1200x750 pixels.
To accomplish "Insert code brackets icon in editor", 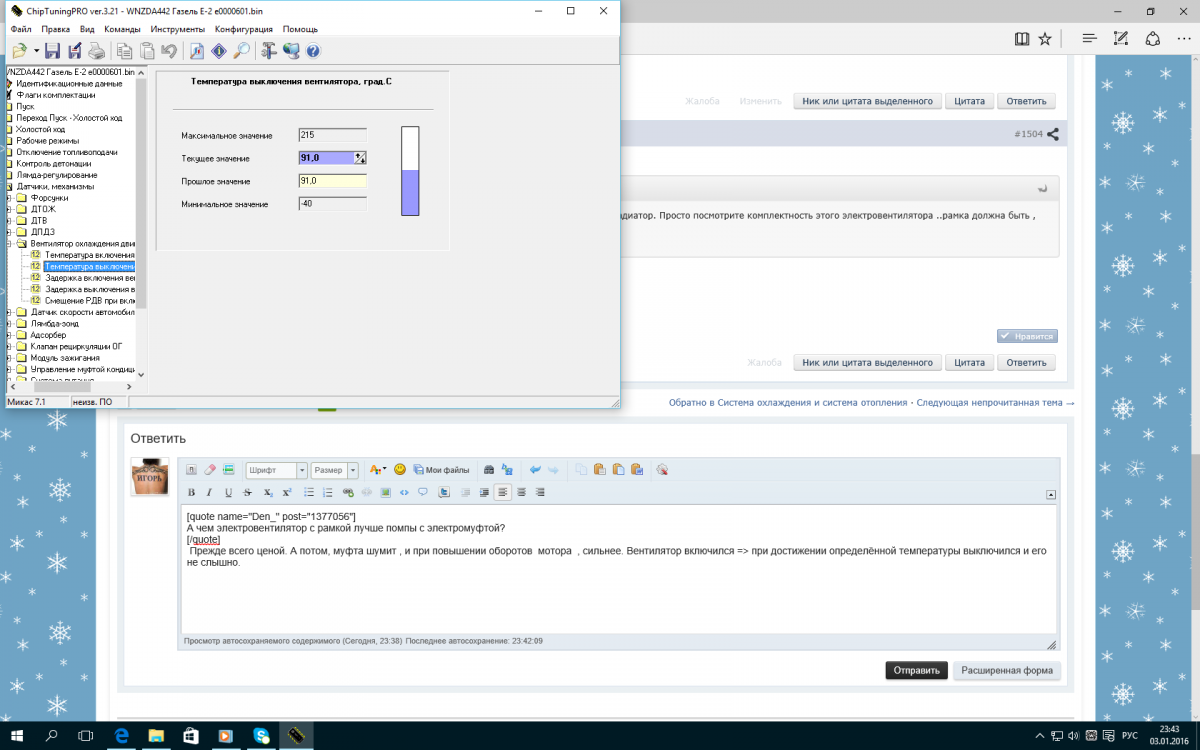I will pos(404,492).
